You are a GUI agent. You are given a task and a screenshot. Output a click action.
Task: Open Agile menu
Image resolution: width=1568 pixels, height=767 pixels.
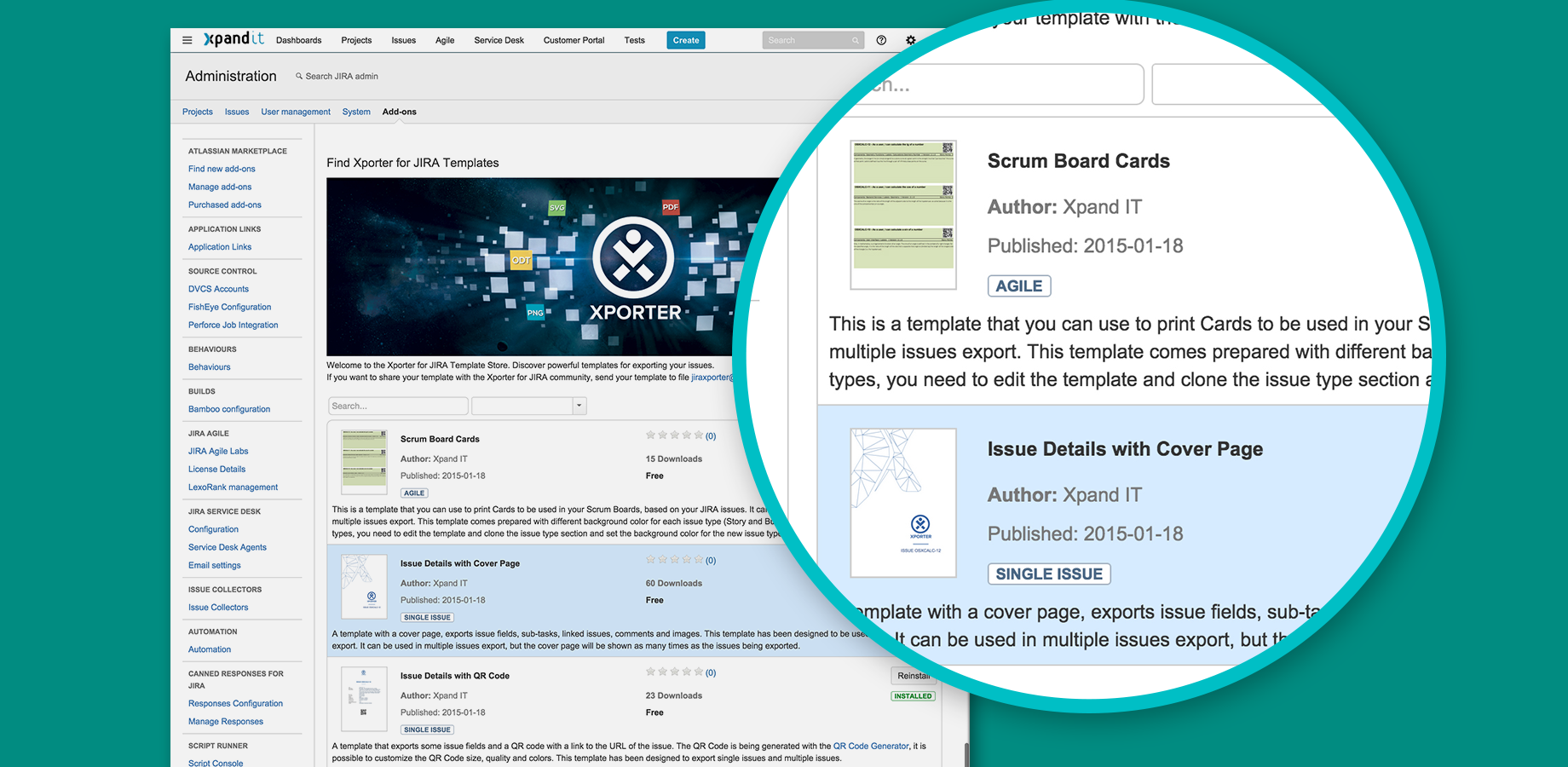point(445,40)
